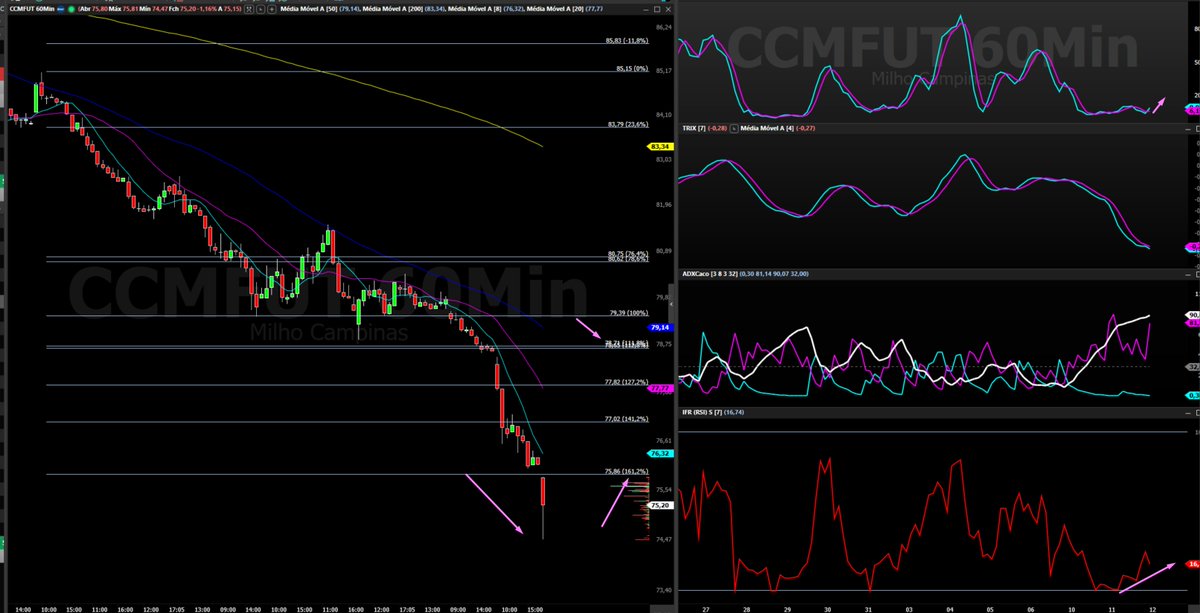Select the 75,86 (161,2%) Fibonacci level label
Screen dimensions: 1200x613
pyautogui.click(x=627, y=471)
